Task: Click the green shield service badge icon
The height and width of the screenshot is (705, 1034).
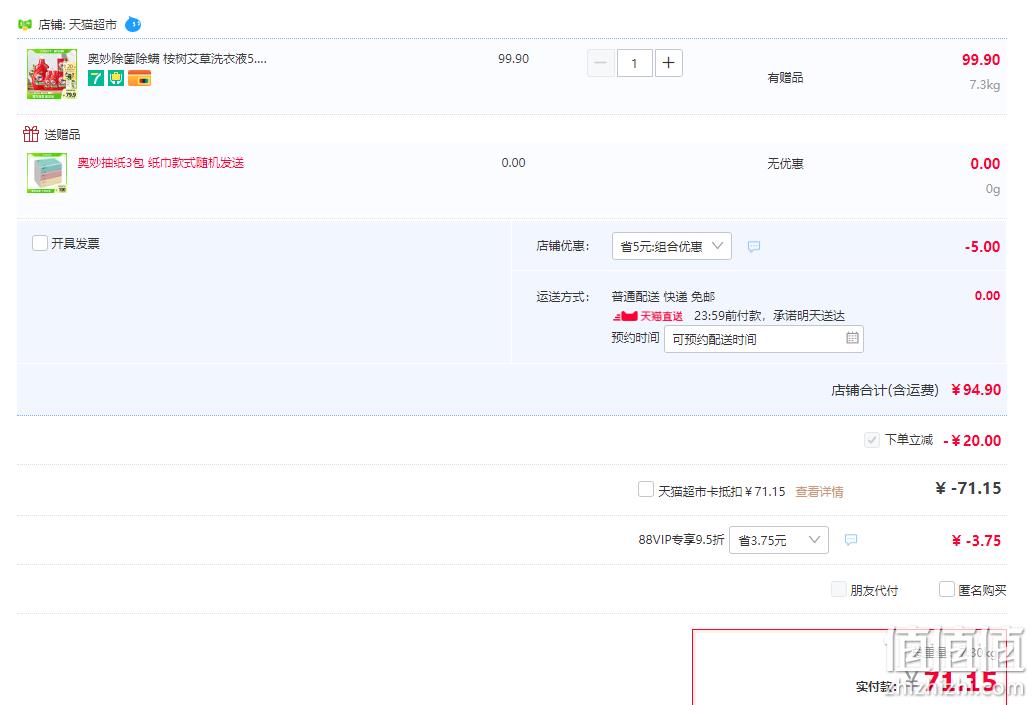Action: [x=116, y=78]
